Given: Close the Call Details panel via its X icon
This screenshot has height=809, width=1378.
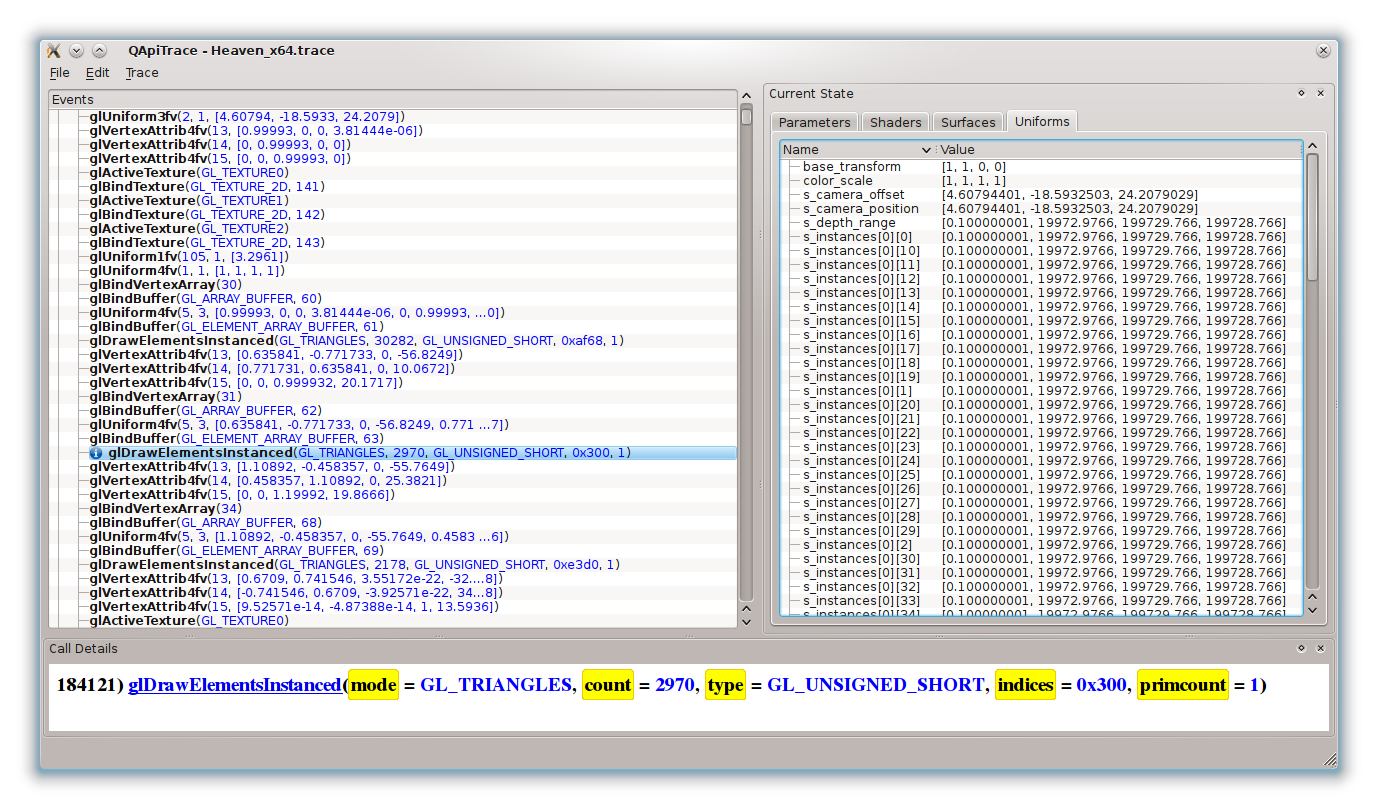Looking at the screenshot, I should point(1321,648).
